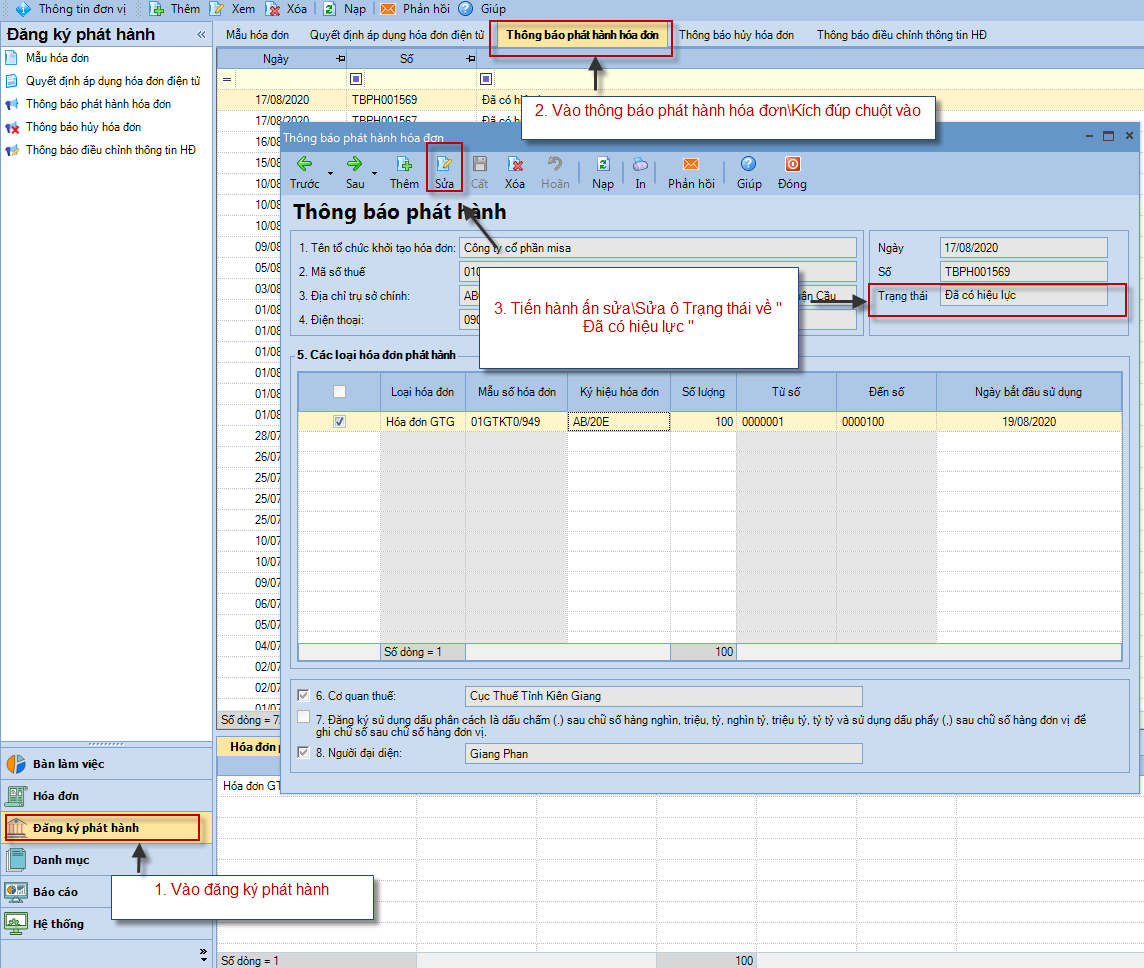
Task: Click Nạp in the top main toolbar
Action: 344,9
